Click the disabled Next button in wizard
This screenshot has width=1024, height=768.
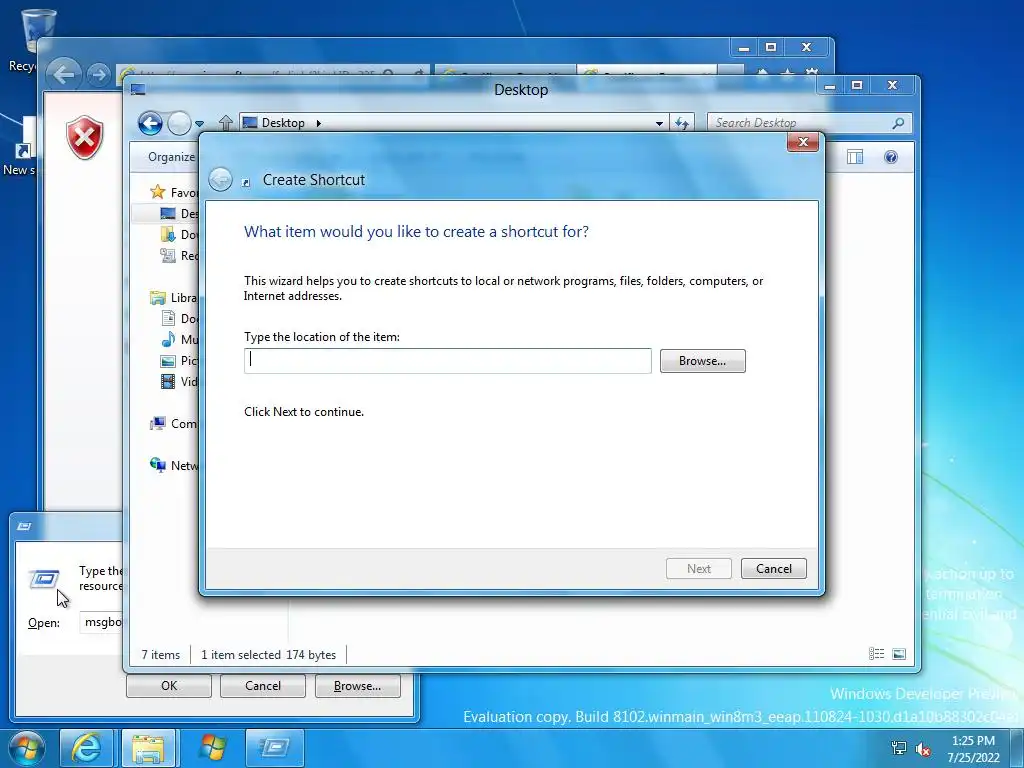point(698,569)
